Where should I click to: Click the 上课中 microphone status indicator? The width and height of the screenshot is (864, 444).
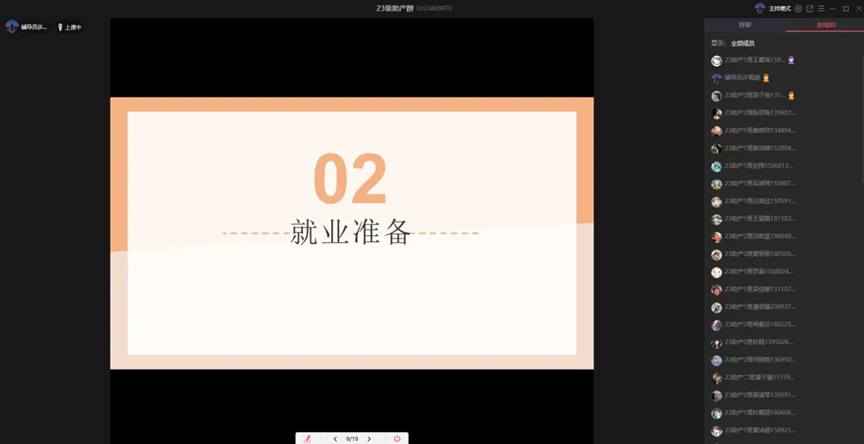point(70,27)
